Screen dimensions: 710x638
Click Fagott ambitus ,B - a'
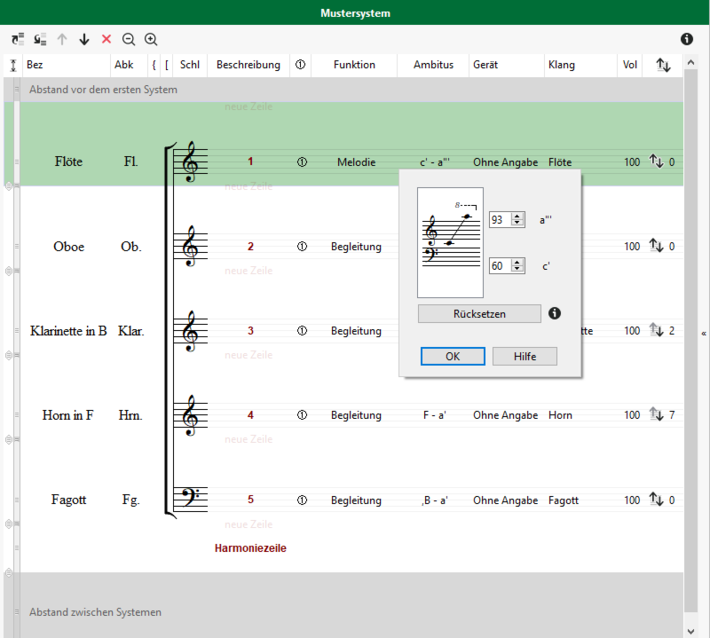click(434, 500)
